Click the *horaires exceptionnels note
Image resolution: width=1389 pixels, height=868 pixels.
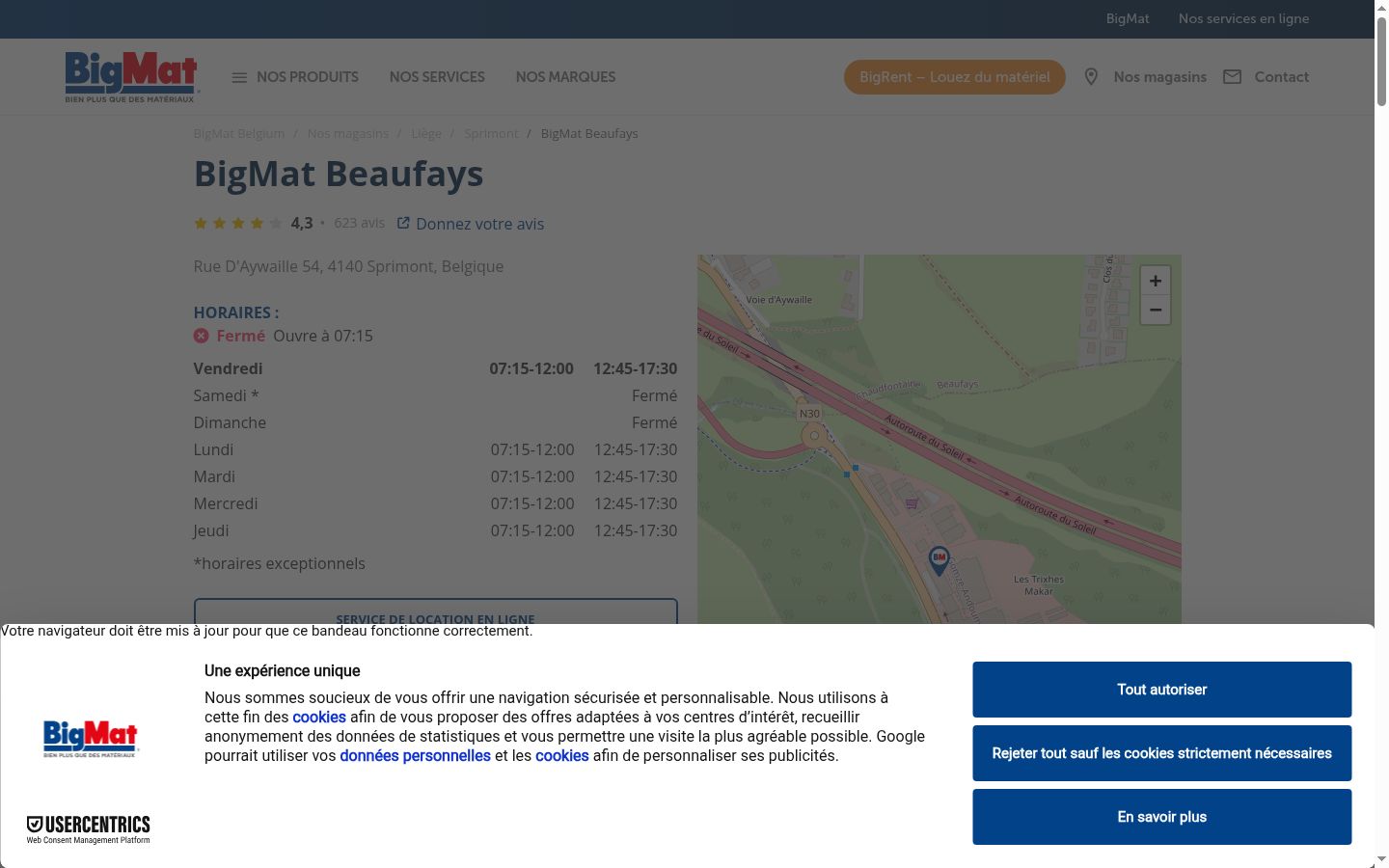279,563
